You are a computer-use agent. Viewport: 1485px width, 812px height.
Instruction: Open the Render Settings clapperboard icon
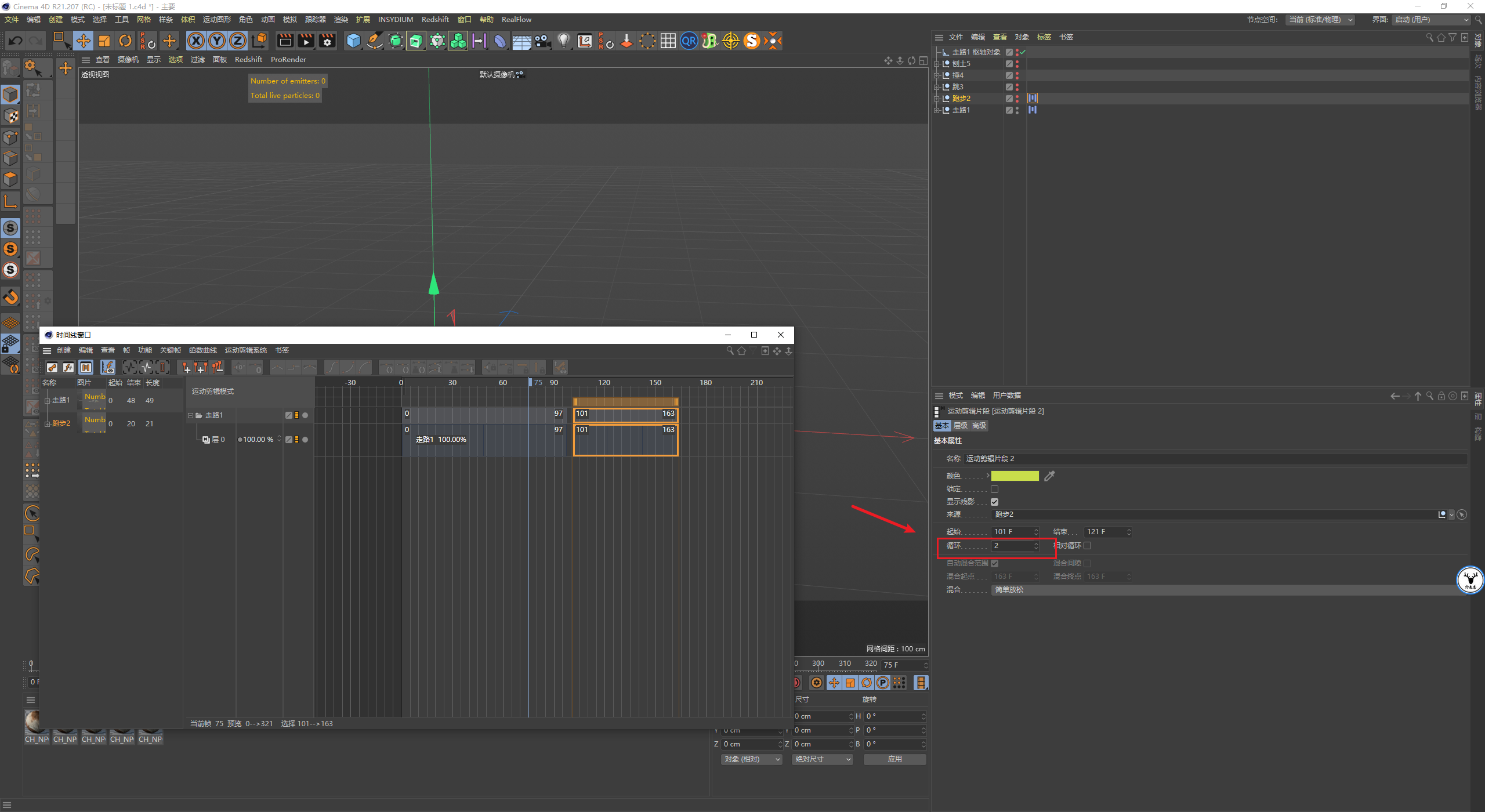[327, 41]
